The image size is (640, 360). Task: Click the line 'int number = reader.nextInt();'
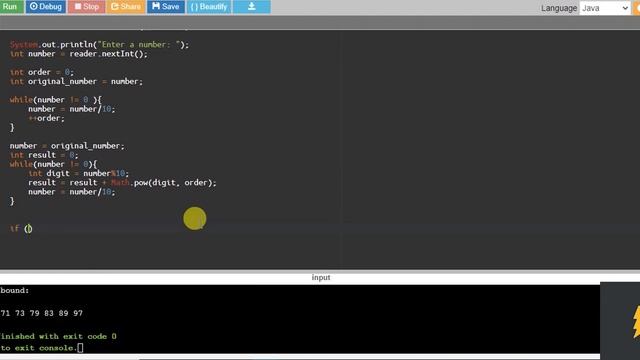click(x=78, y=54)
